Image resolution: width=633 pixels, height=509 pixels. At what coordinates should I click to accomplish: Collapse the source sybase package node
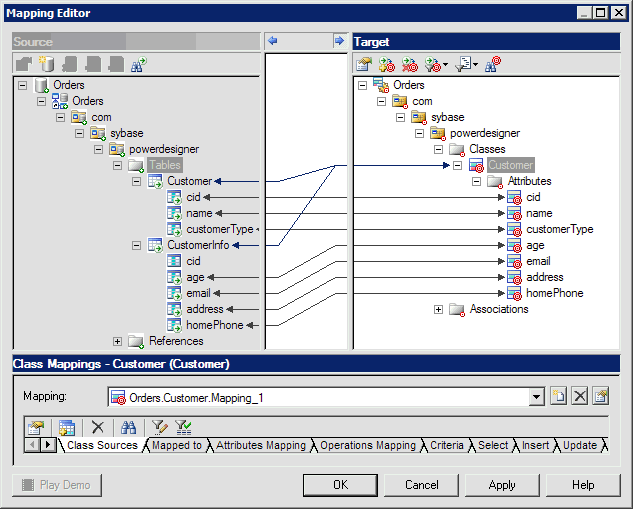(x=80, y=134)
